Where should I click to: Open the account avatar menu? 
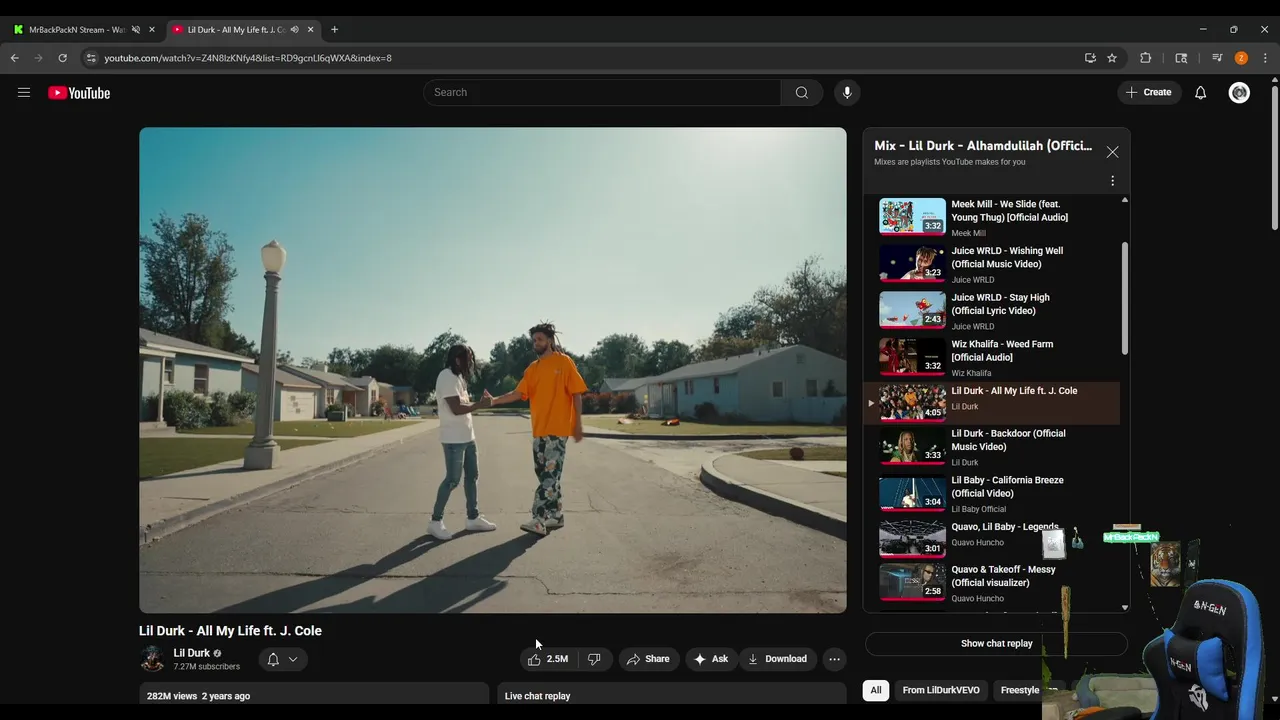[1239, 92]
